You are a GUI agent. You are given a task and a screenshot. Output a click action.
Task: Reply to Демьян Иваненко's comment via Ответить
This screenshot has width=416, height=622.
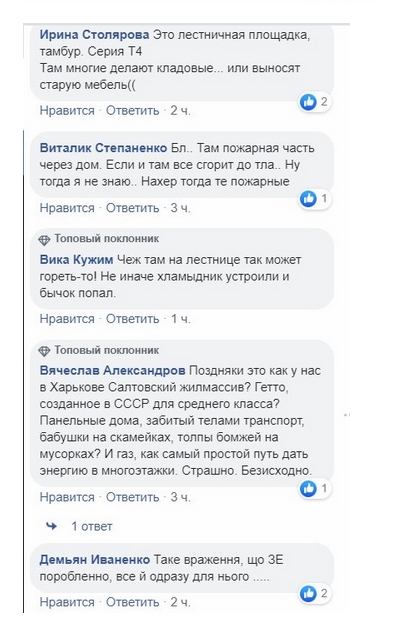click(132, 603)
